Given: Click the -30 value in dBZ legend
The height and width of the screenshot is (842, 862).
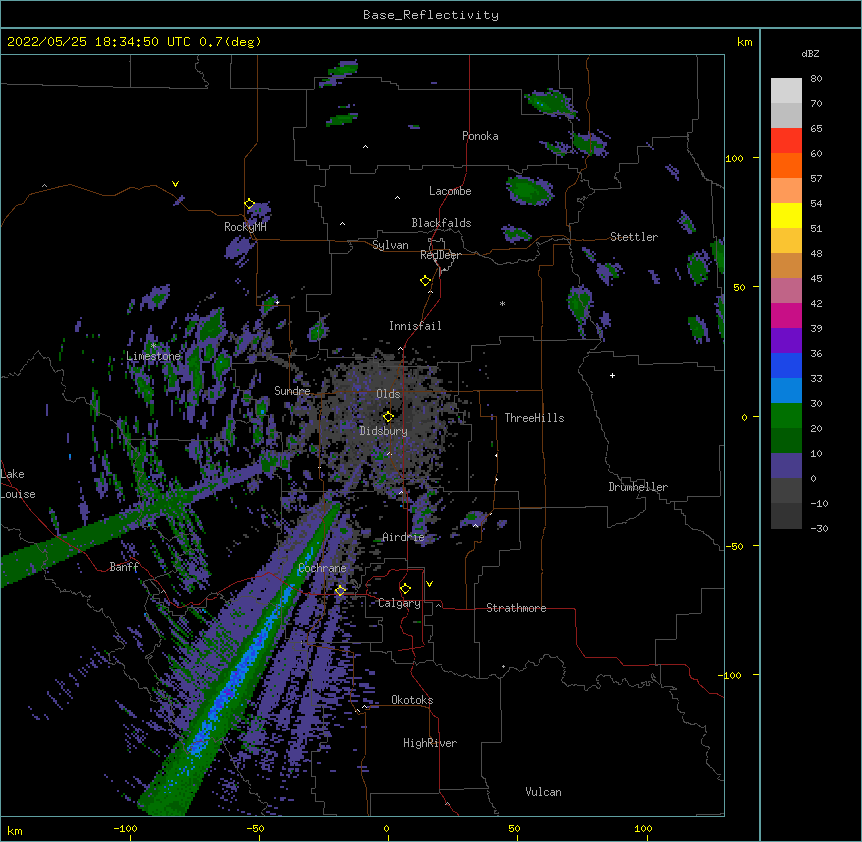Looking at the screenshot, I should [819, 528].
